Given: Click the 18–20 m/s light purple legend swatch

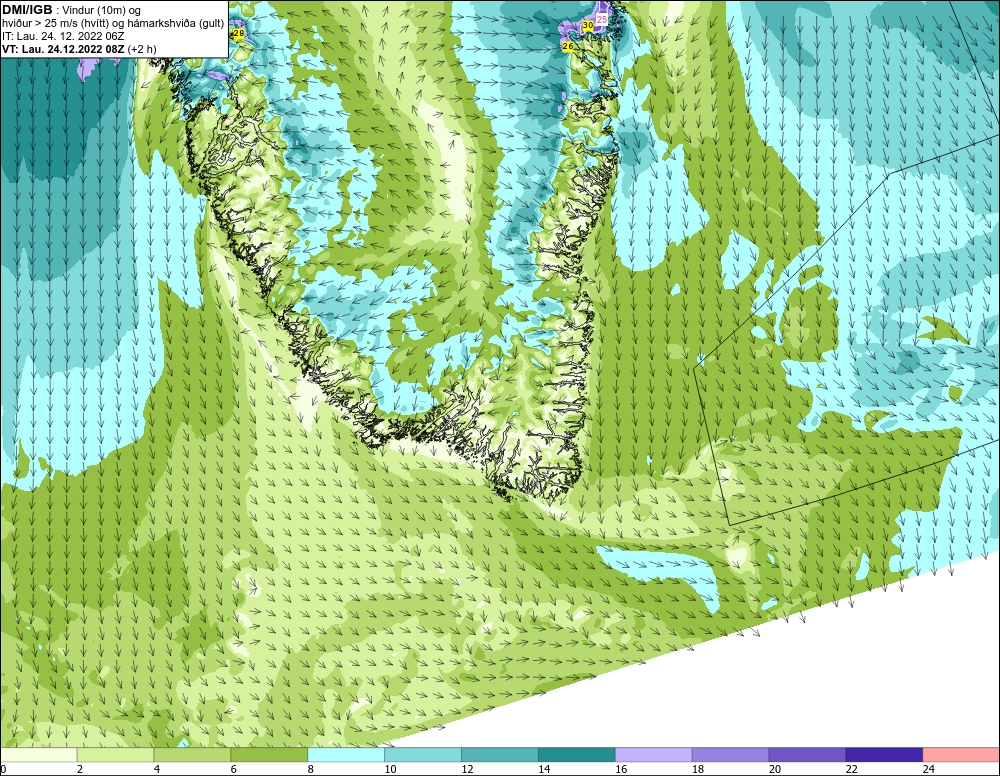Looking at the screenshot, I should tap(730, 756).
